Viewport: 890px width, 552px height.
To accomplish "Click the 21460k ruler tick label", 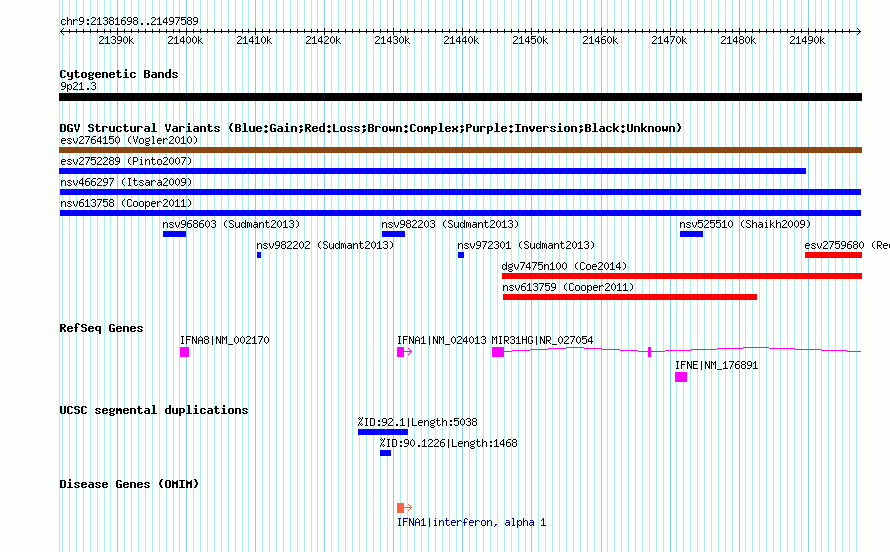I will point(600,40).
